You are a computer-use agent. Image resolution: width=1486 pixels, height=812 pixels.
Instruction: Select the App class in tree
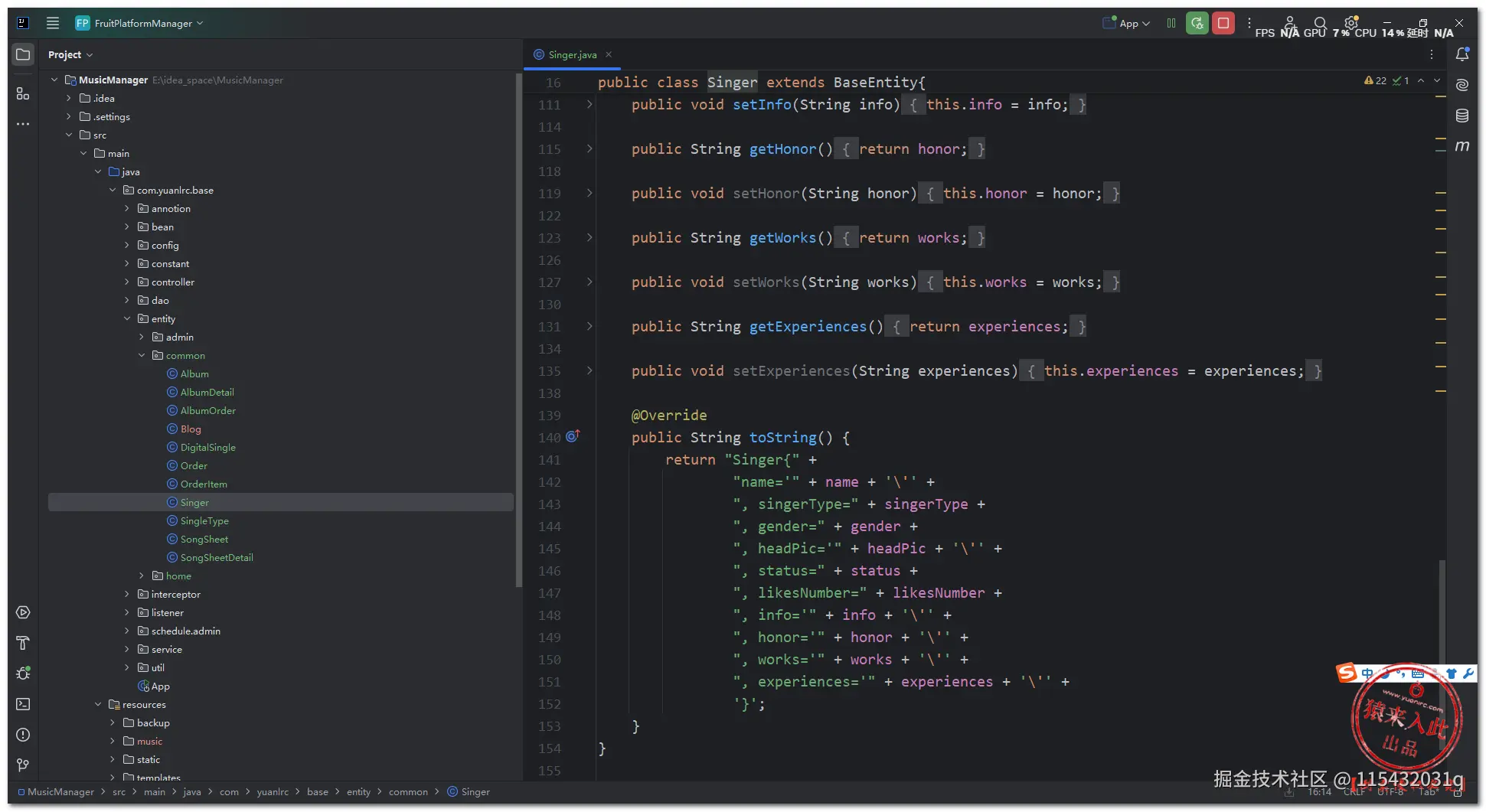click(x=160, y=686)
